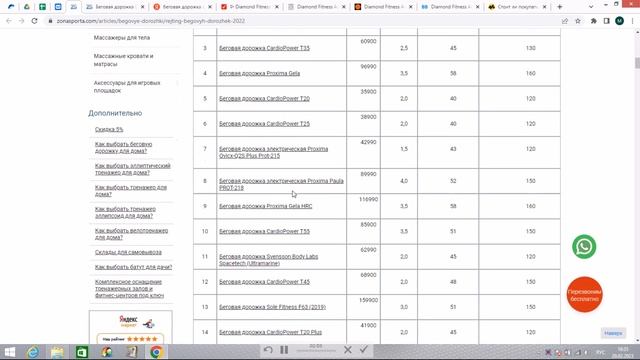The height and width of the screenshot is (360, 640).
Task: Open Как выбрать велотренажер для дома link
Action: [131, 234]
